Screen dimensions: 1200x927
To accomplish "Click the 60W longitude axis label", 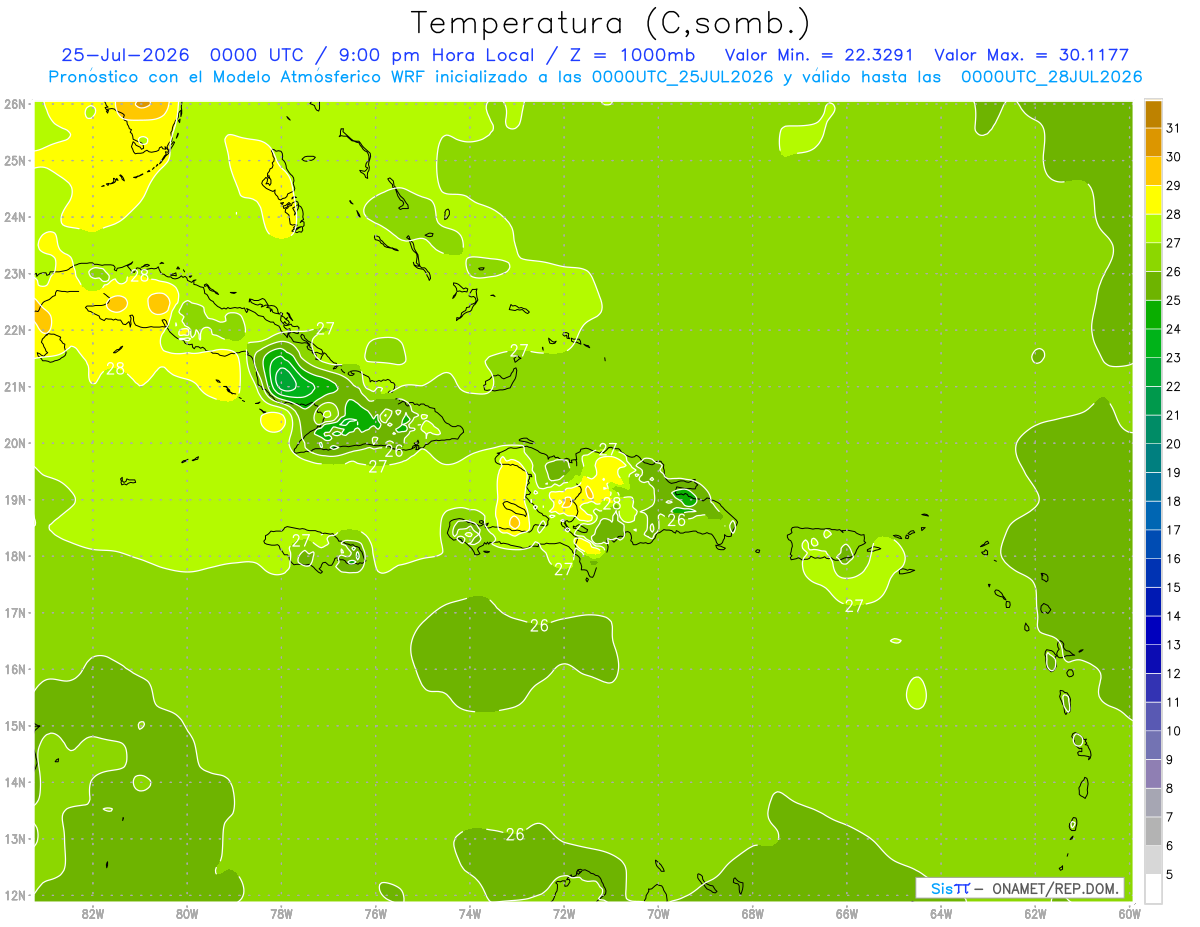I will click(1130, 912).
